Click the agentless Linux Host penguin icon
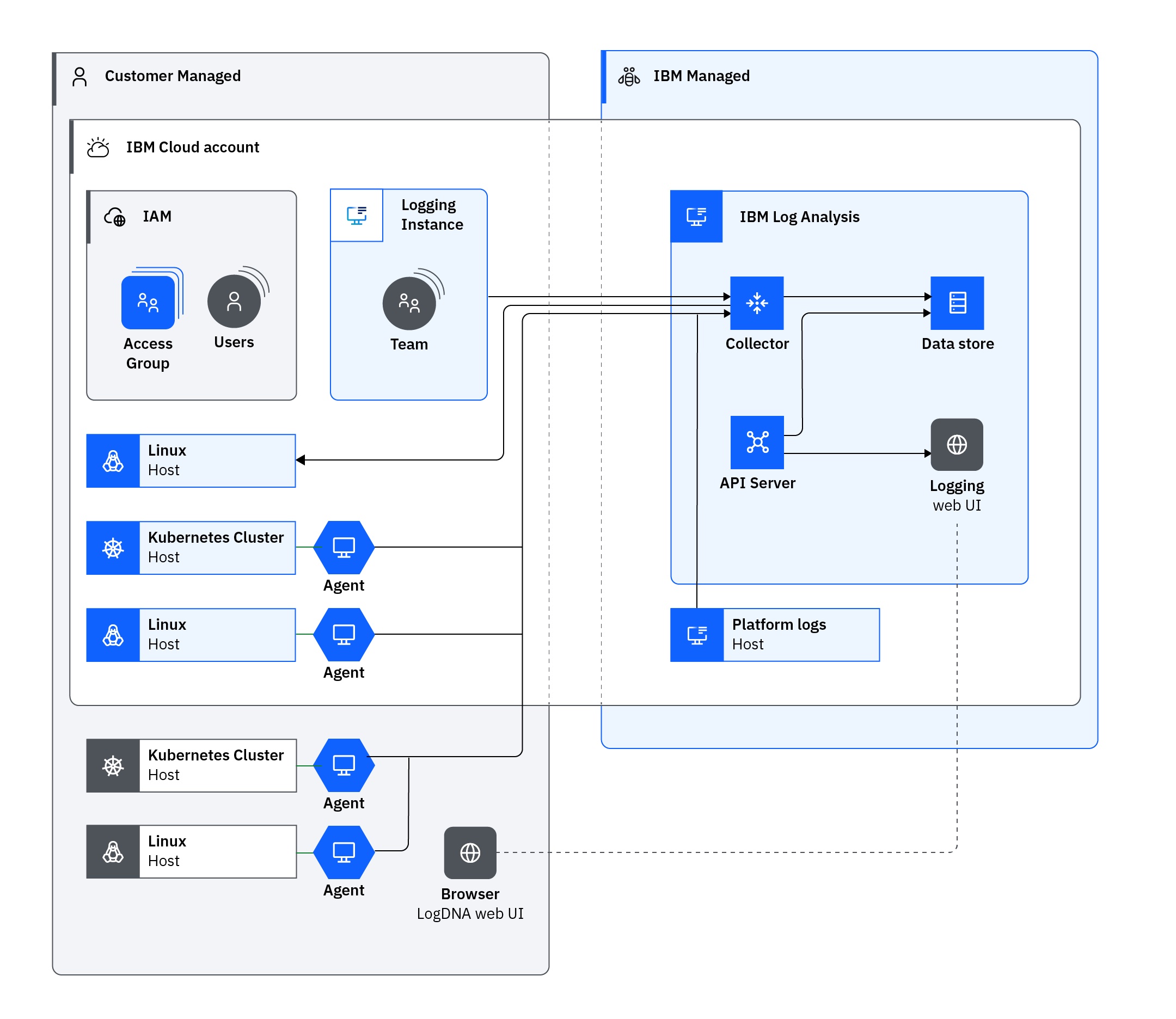Screen dimensions: 1176x1019 (x=113, y=461)
